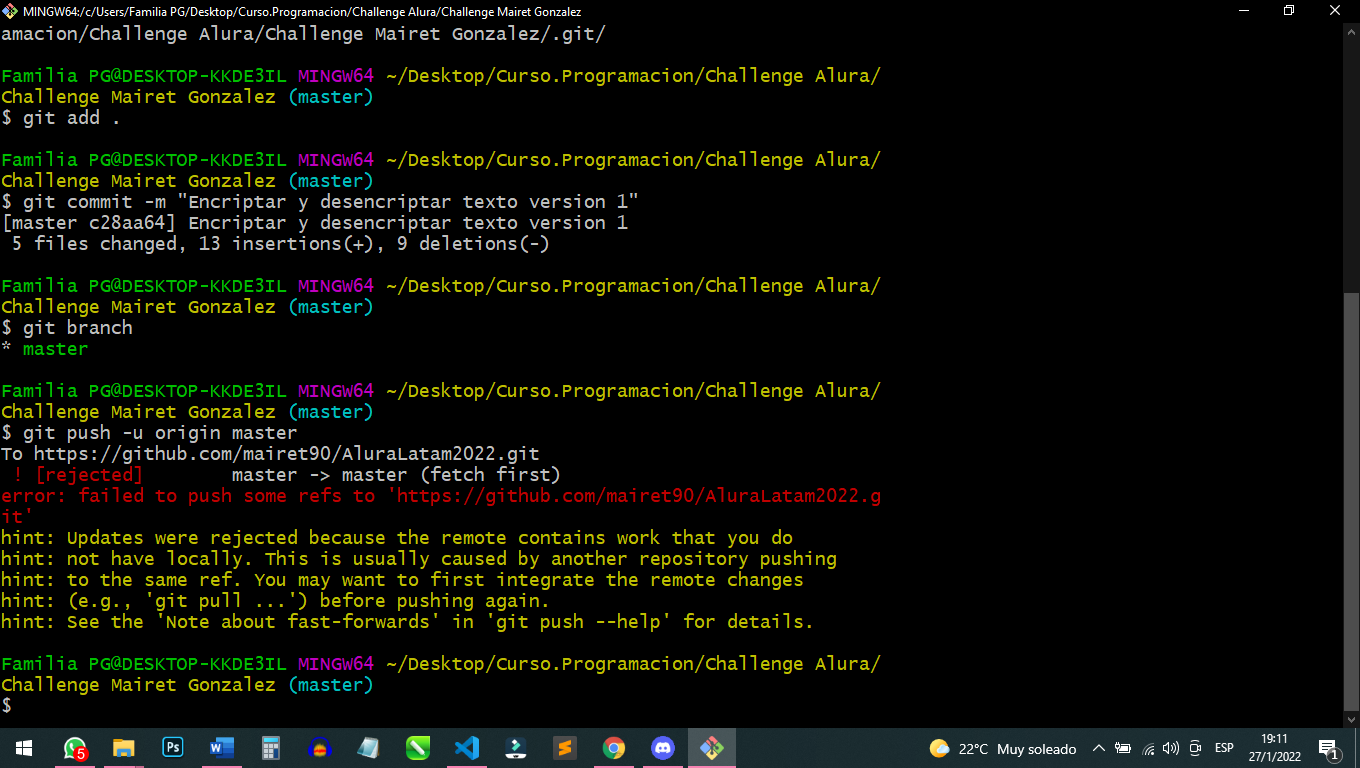Click the 'To https://github.com/mairet90' URL line

coord(270,454)
